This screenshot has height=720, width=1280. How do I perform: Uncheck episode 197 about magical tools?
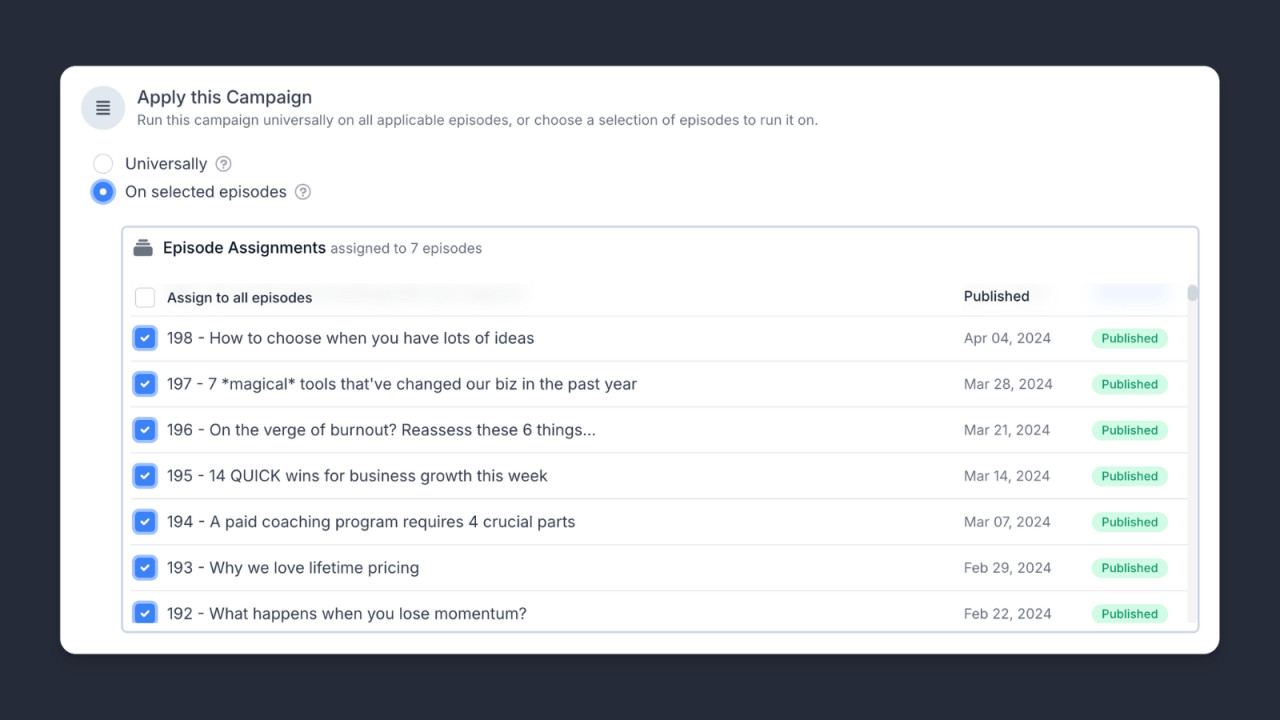[145, 384]
